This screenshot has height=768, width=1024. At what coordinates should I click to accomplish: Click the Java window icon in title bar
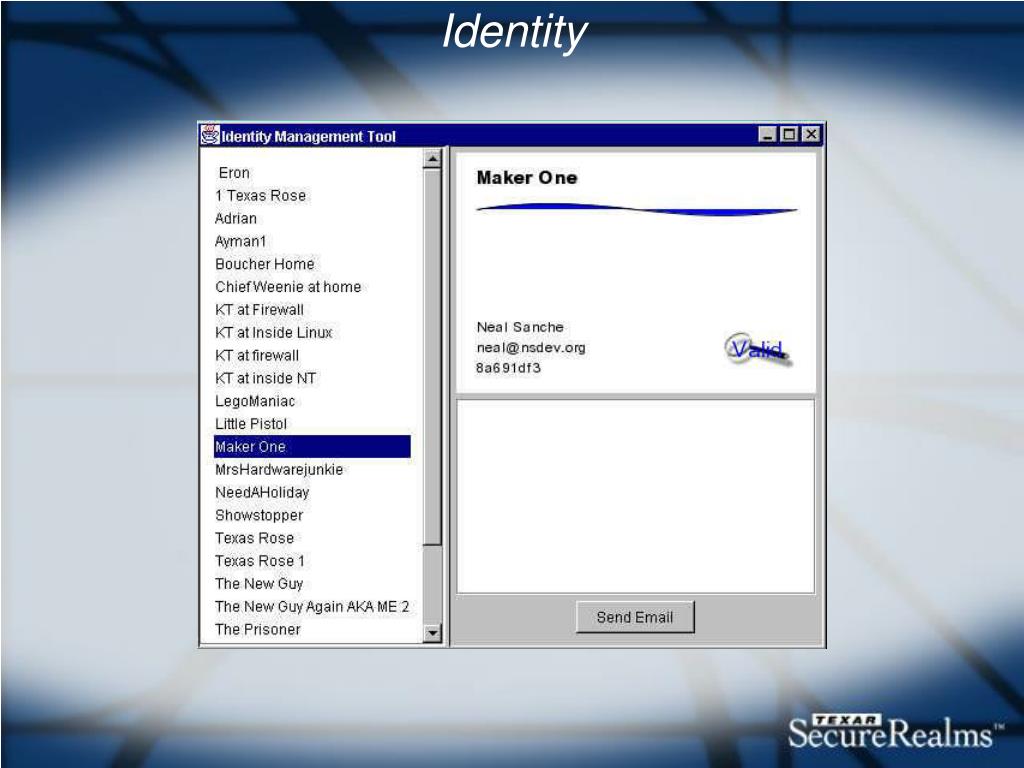click(x=210, y=135)
